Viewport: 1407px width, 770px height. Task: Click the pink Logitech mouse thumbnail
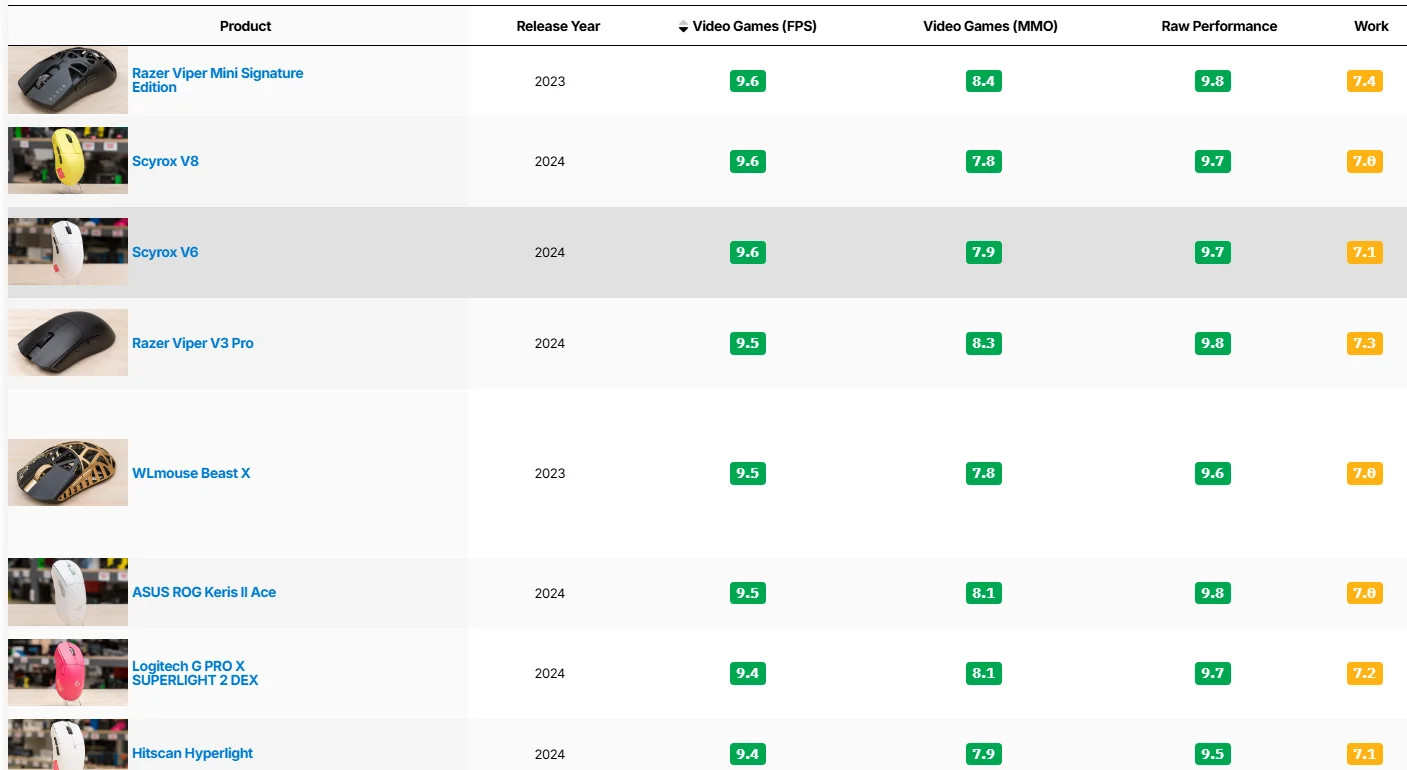coord(68,672)
